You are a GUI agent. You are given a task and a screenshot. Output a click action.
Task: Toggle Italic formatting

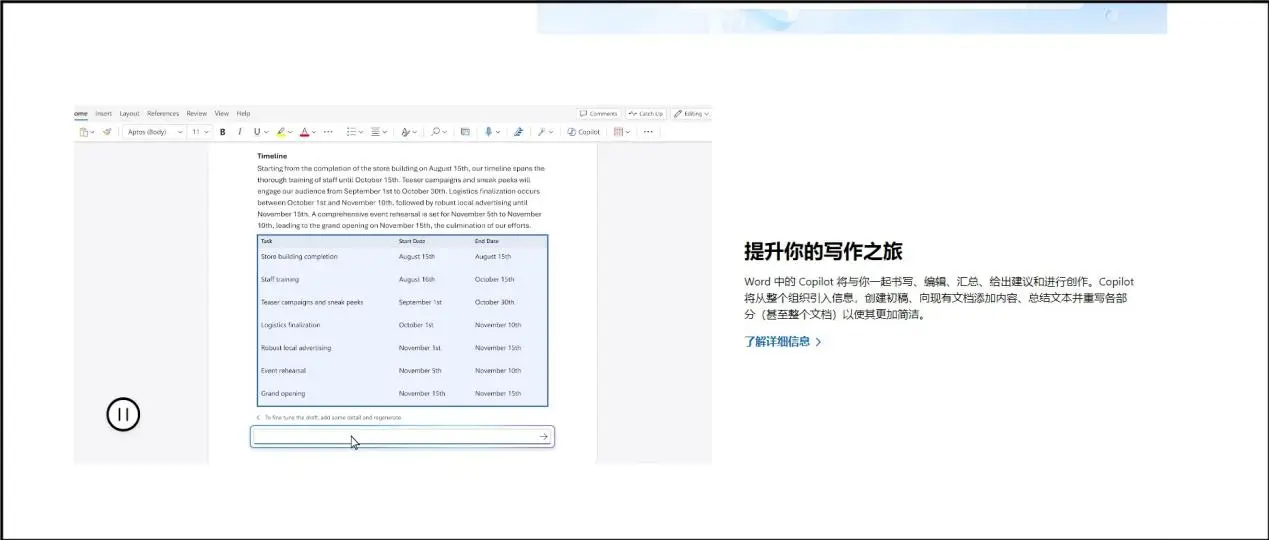[x=240, y=132]
